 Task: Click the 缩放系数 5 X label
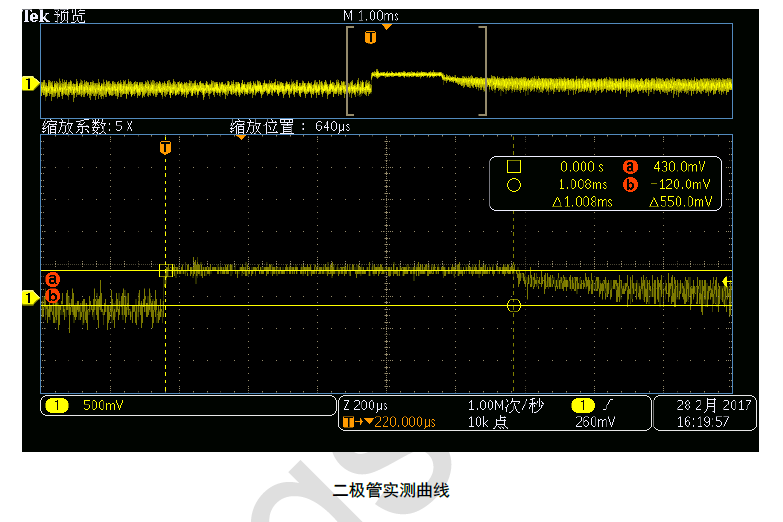click(87, 127)
